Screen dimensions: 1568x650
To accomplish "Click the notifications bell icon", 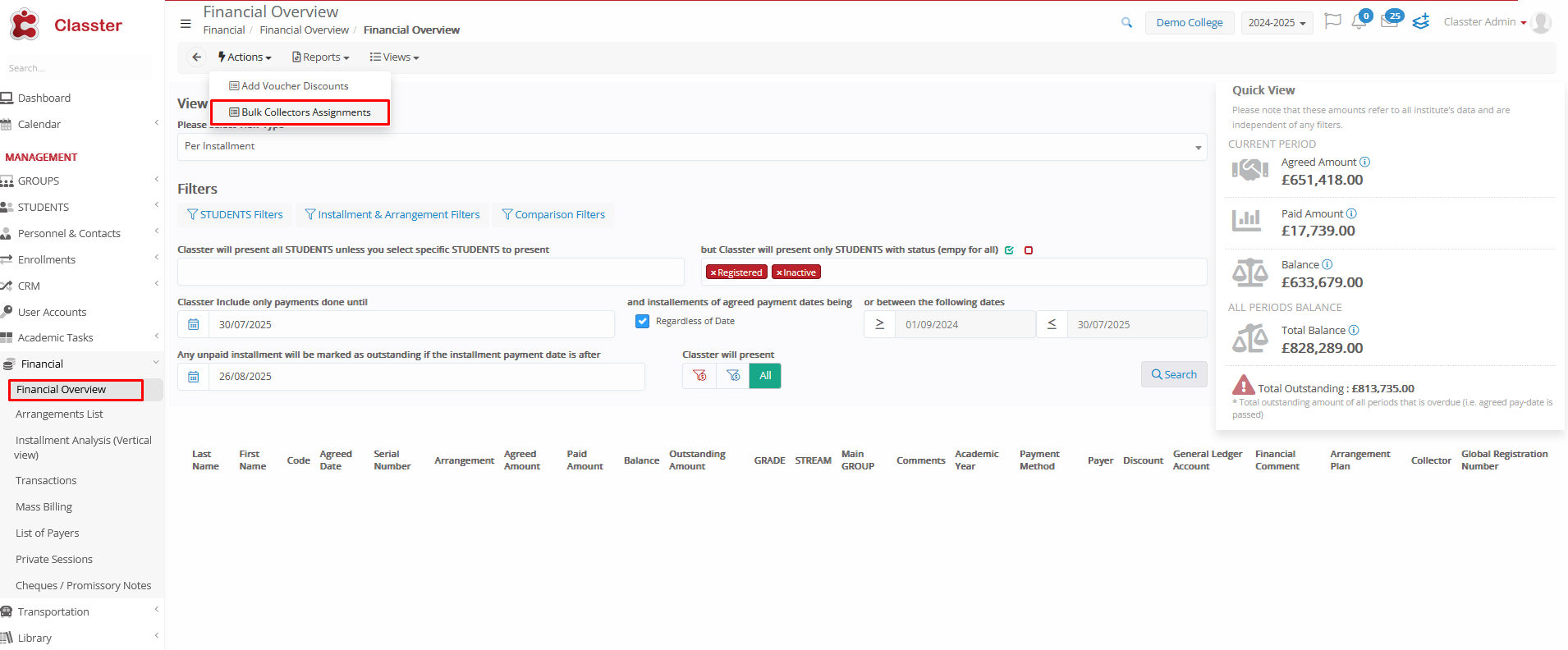I will (x=1359, y=22).
